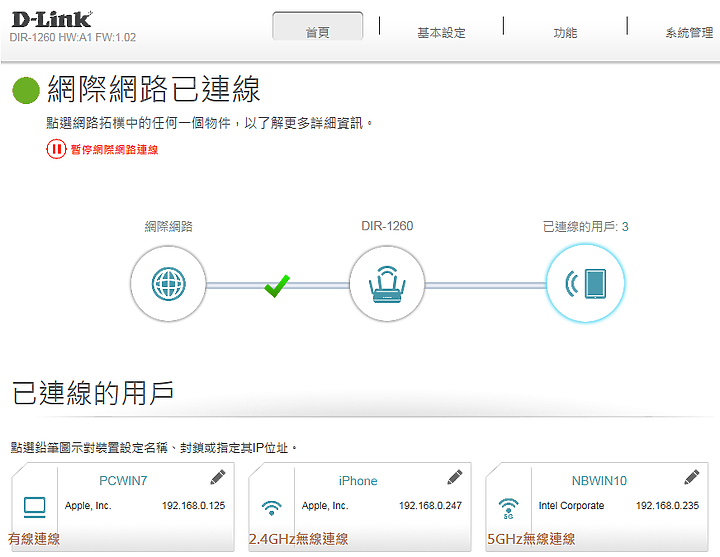720x557 pixels.
Task: Open the 功能 menu
Action: point(565,33)
